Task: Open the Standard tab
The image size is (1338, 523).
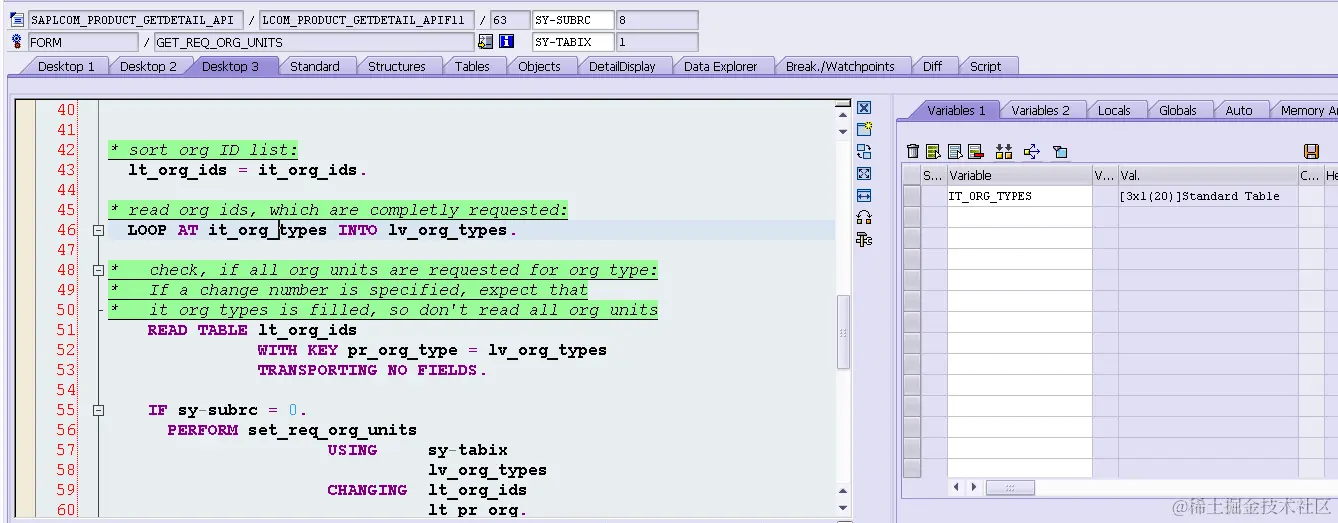Action: click(x=315, y=66)
